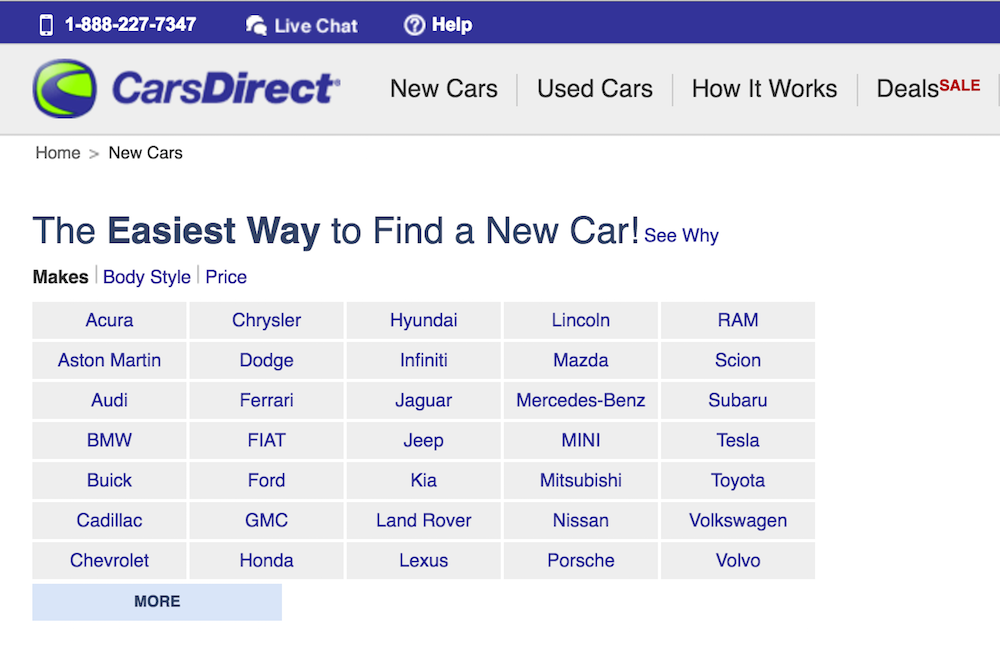Select BMW make
Image resolution: width=1000 pixels, height=667 pixels.
coord(109,440)
